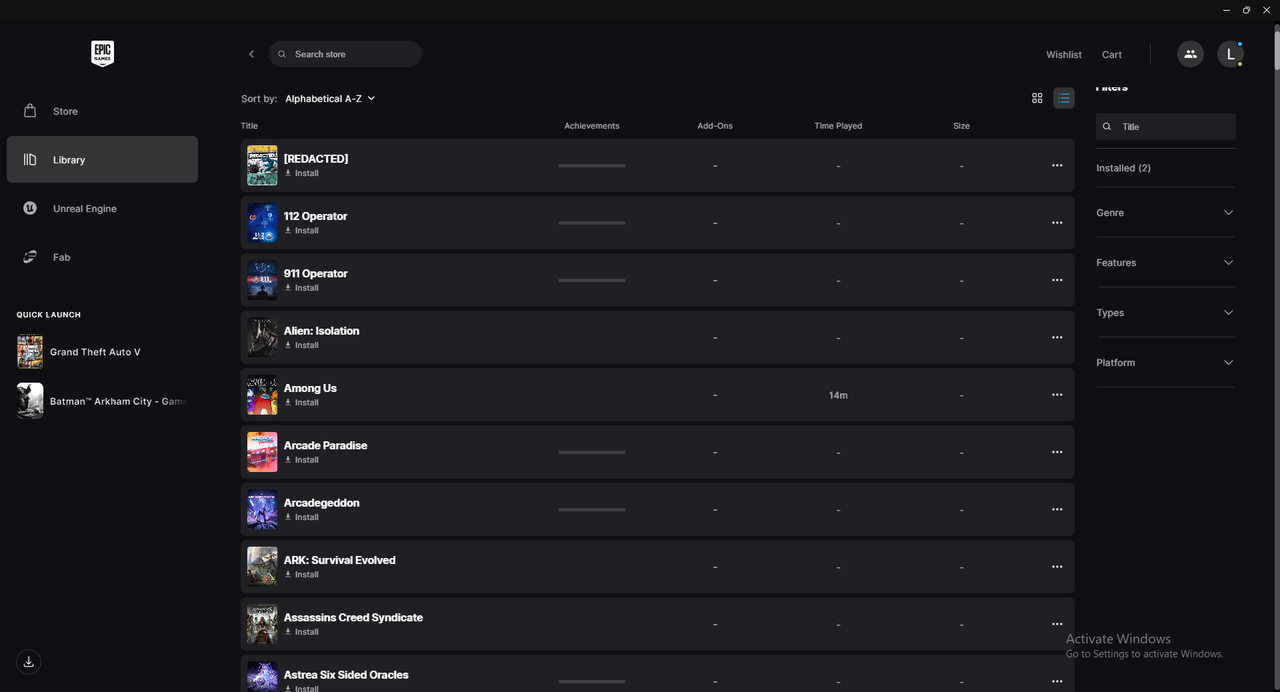Open the Sort by Alphabetical A-Z dropdown

(x=330, y=99)
